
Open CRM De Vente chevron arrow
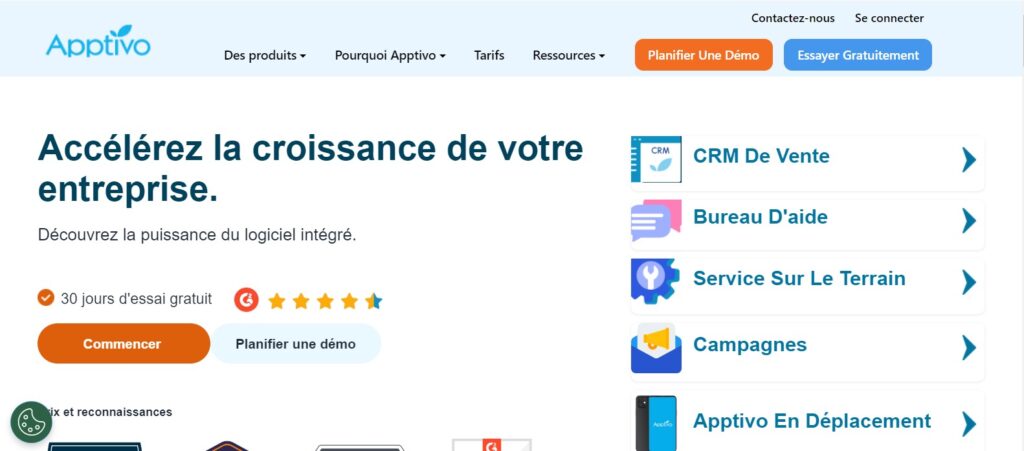tap(968, 159)
